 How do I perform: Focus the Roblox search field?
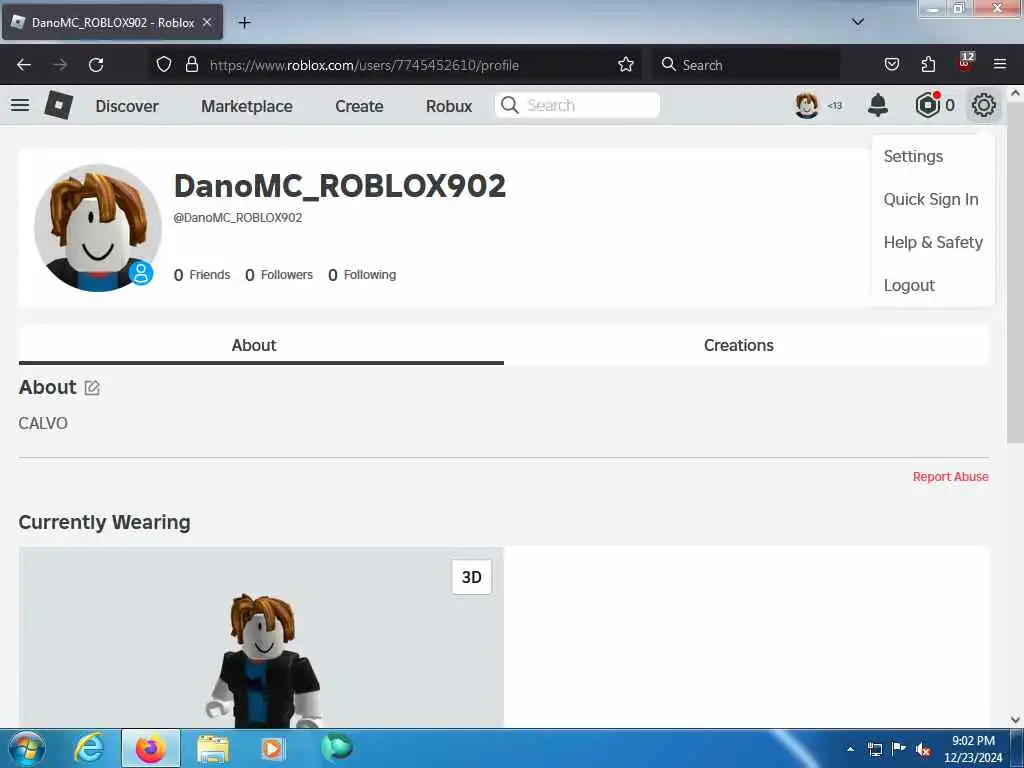577,105
